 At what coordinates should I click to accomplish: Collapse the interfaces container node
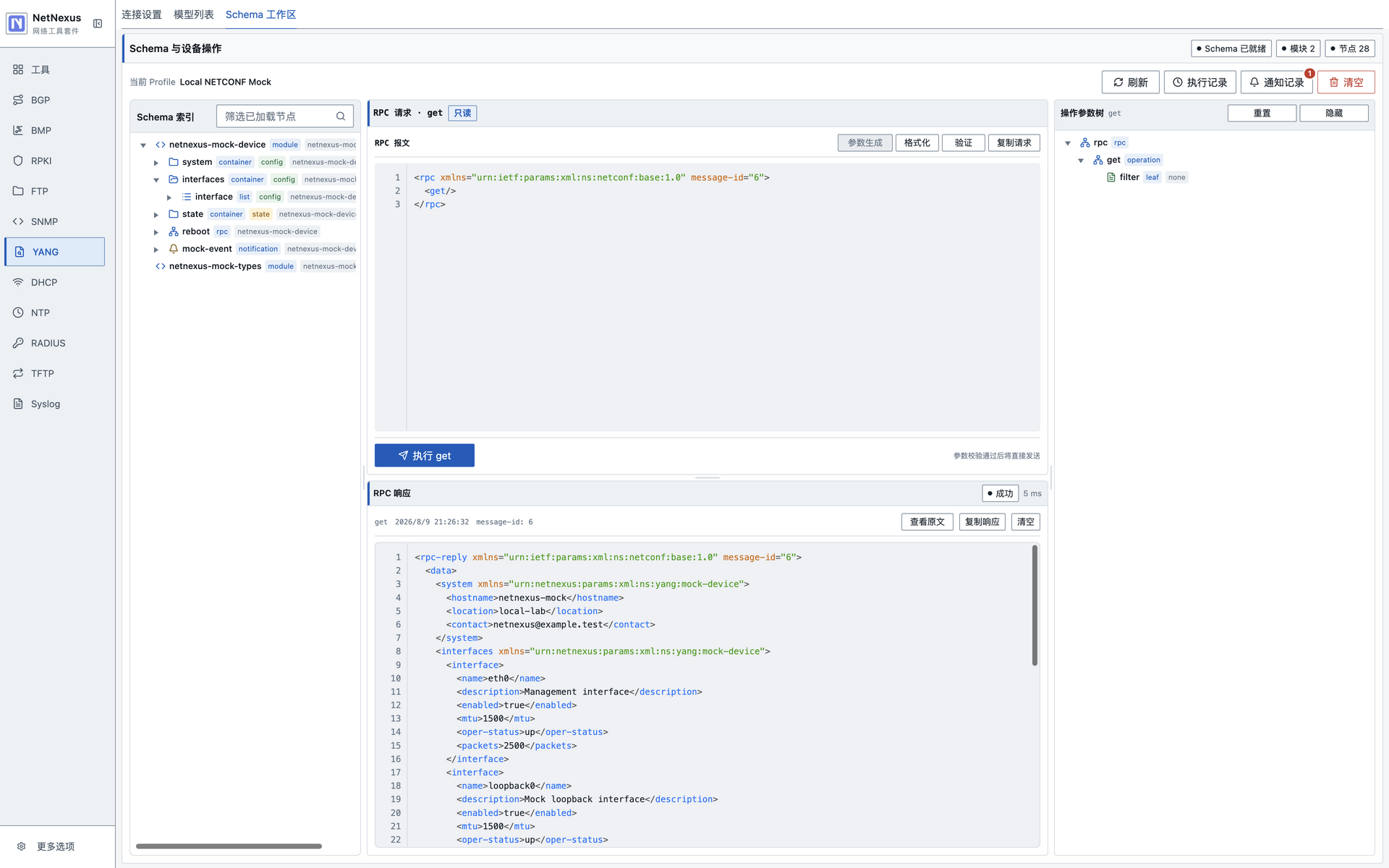point(156,180)
